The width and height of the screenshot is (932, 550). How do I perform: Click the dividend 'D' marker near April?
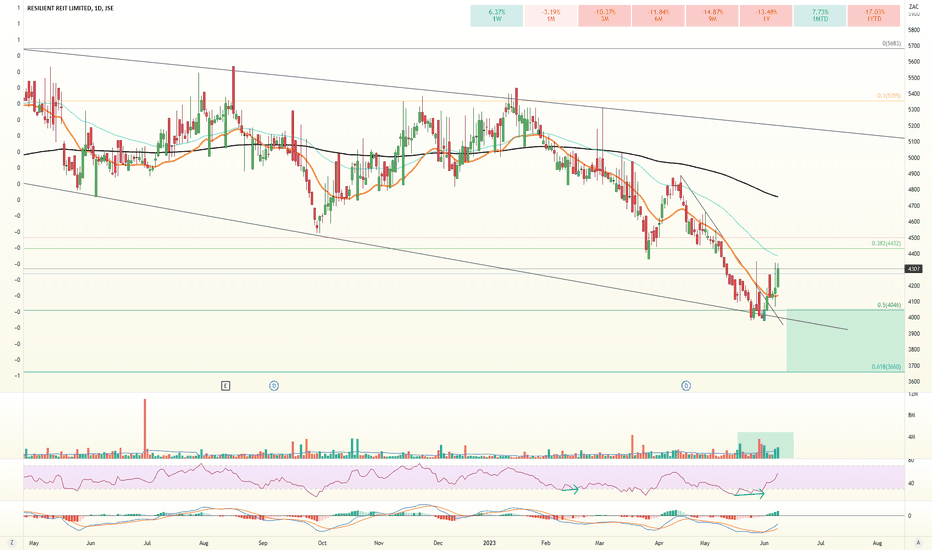click(x=686, y=386)
